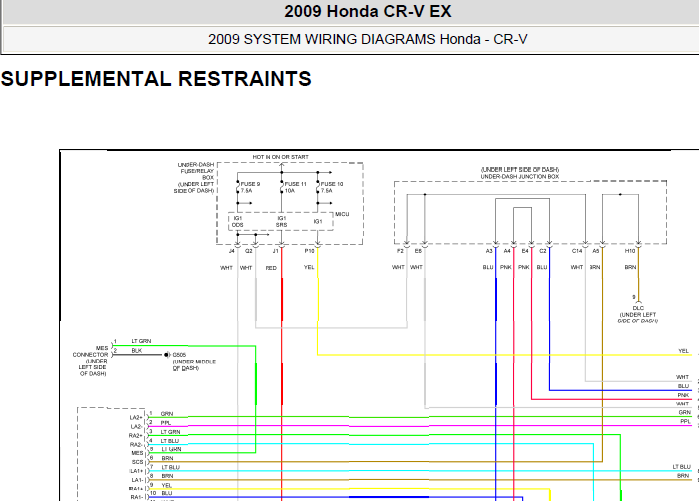Click the "UNDER-DASH JUNCTION BOX" label

tap(520, 177)
